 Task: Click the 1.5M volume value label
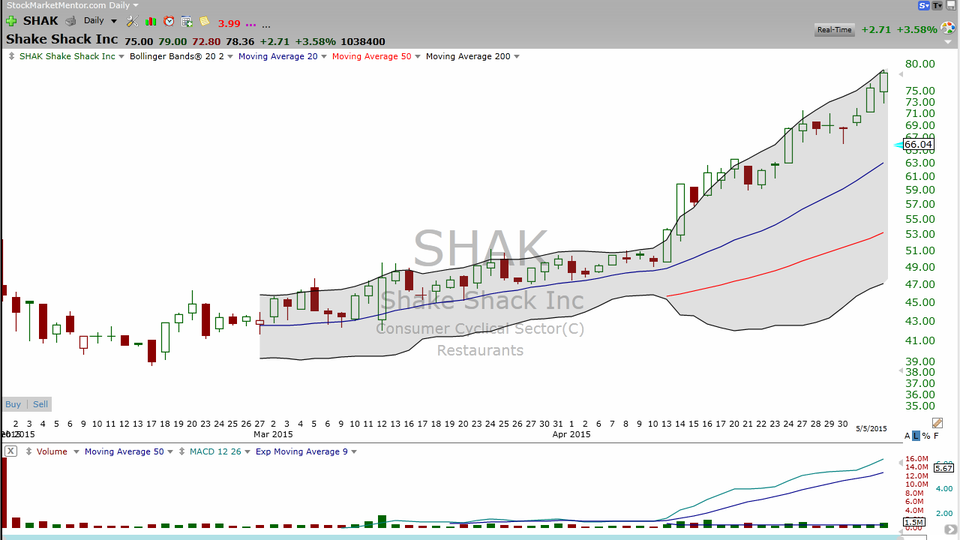(914, 522)
